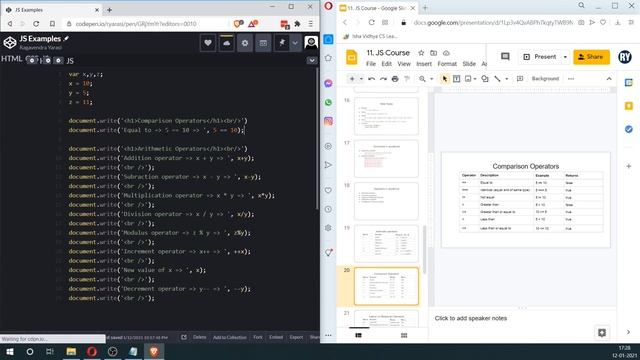The height and width of the screenshot is (360, 640).
Task: Expand the dropdown next to pin button
Action: [295, 43]
